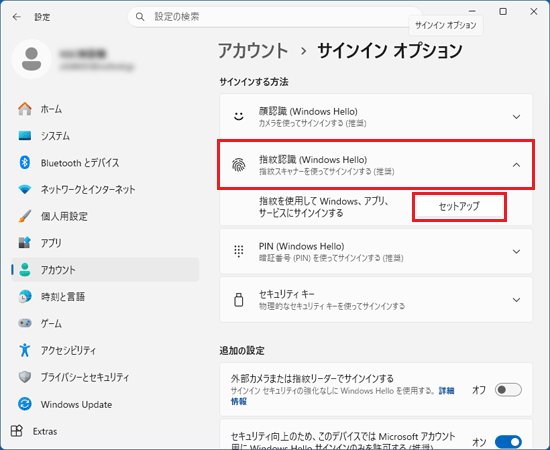Open Windows Update page

(x=105, y=404)
